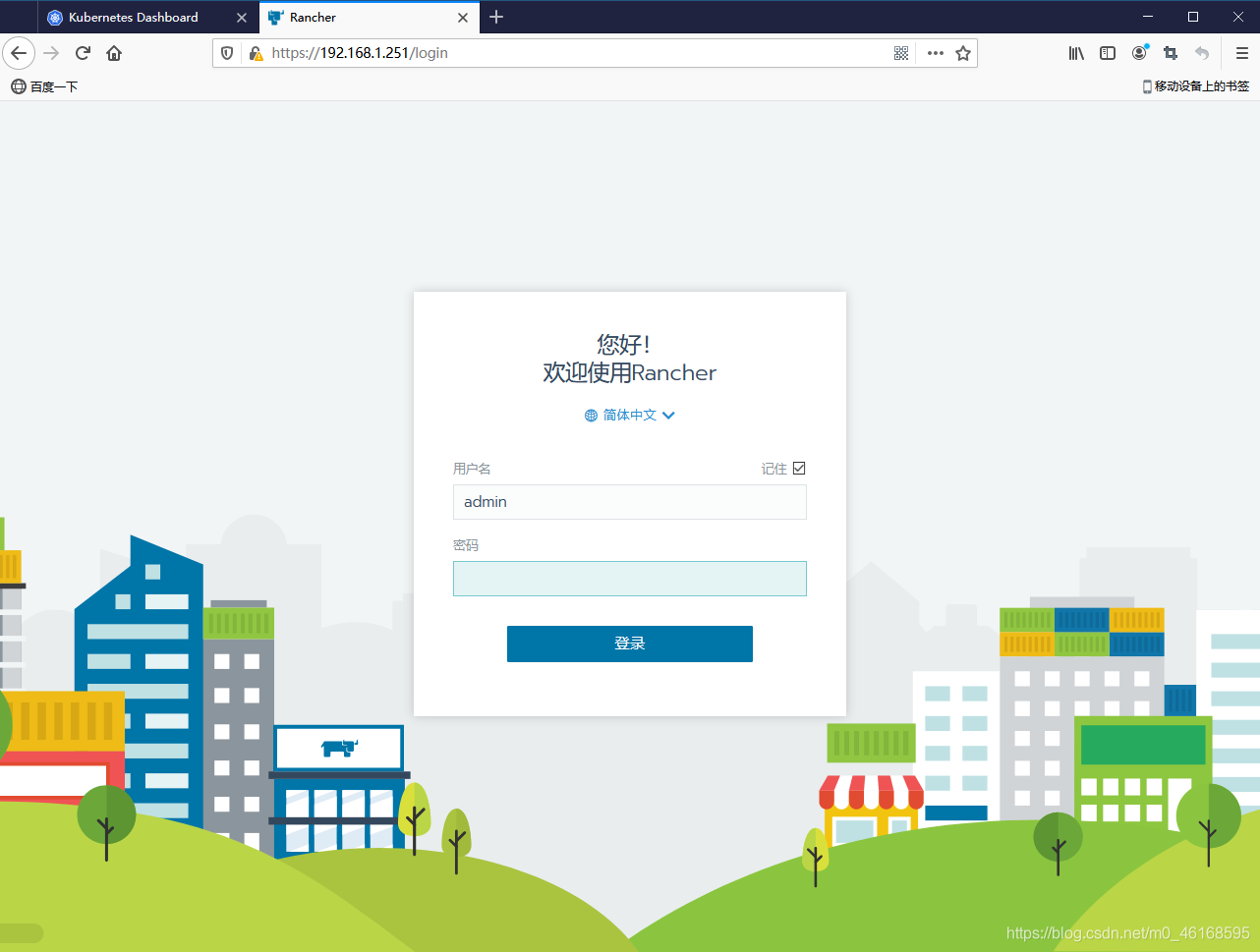The width and height of the screenshot is (1260, 952).
Task: Open the Firefox account icon
Action: (1139, 53)
